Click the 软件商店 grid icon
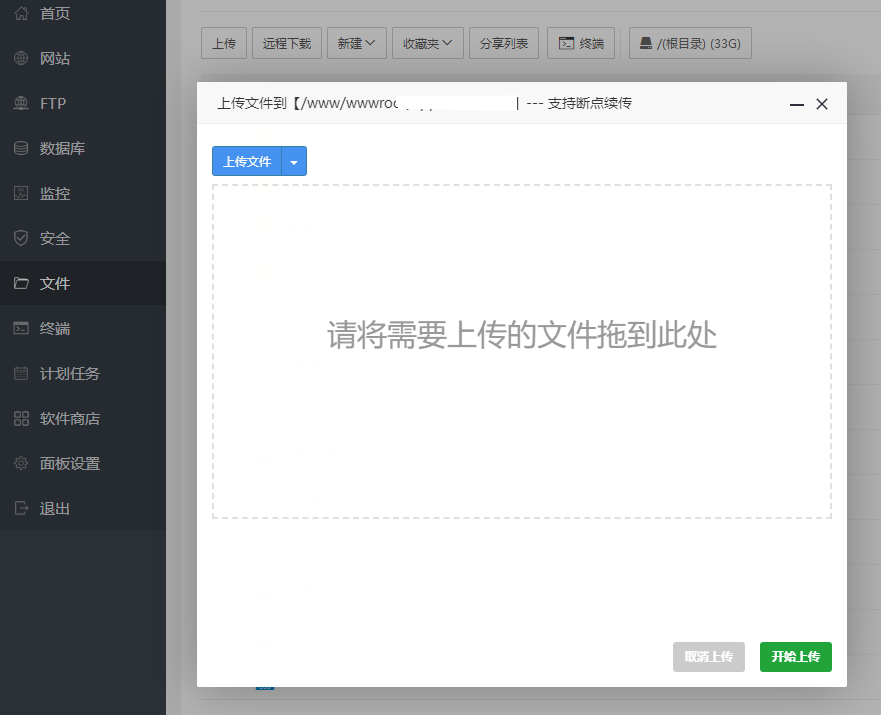Image resolution: width=881 pixels, height=715 pixels. pos(21,418)
